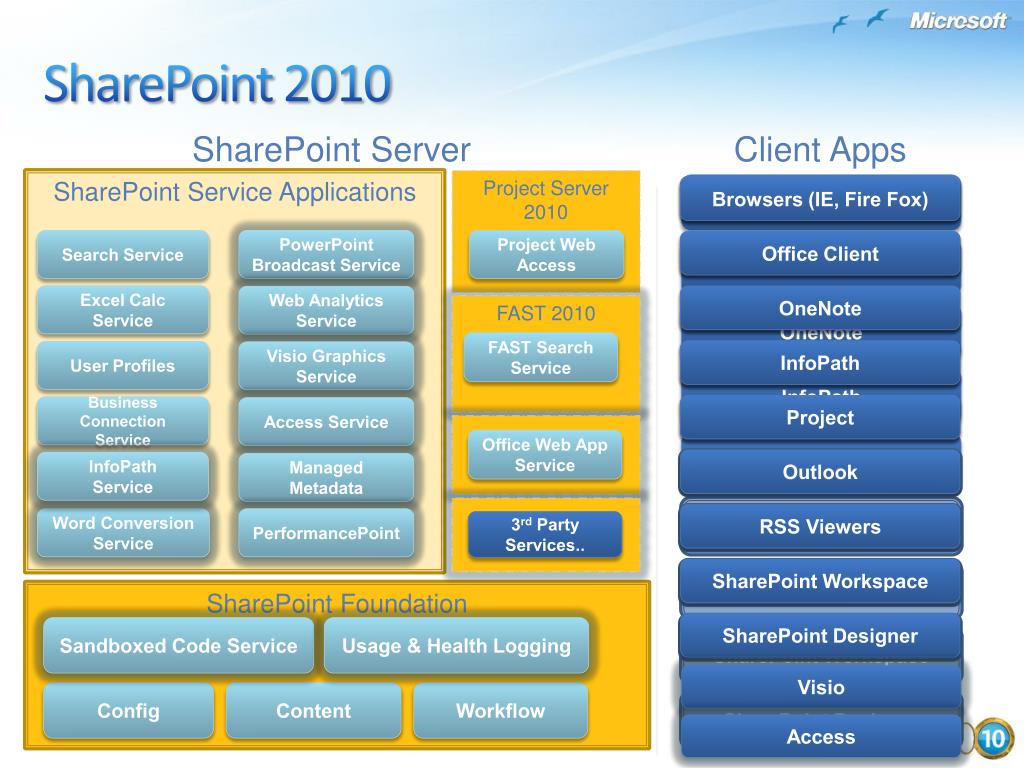Click the Project Server 2010 label

click(546, 200)
